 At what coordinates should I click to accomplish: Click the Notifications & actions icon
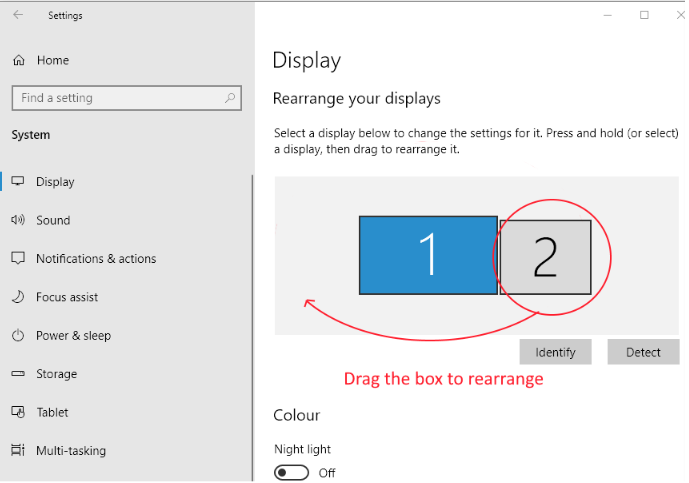click(18, 259)
